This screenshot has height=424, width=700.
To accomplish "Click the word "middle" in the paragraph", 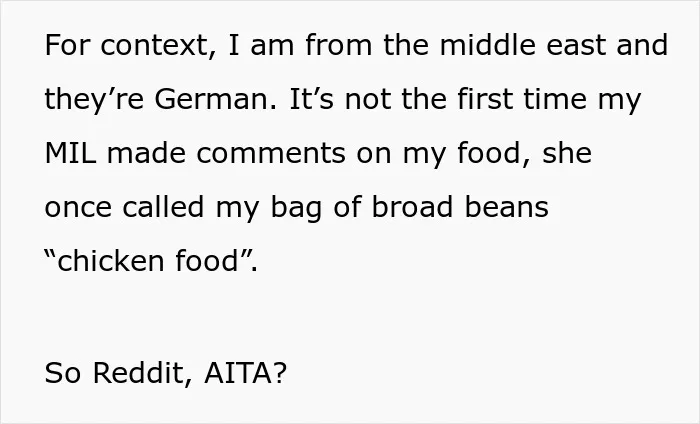I will [488, 45].
